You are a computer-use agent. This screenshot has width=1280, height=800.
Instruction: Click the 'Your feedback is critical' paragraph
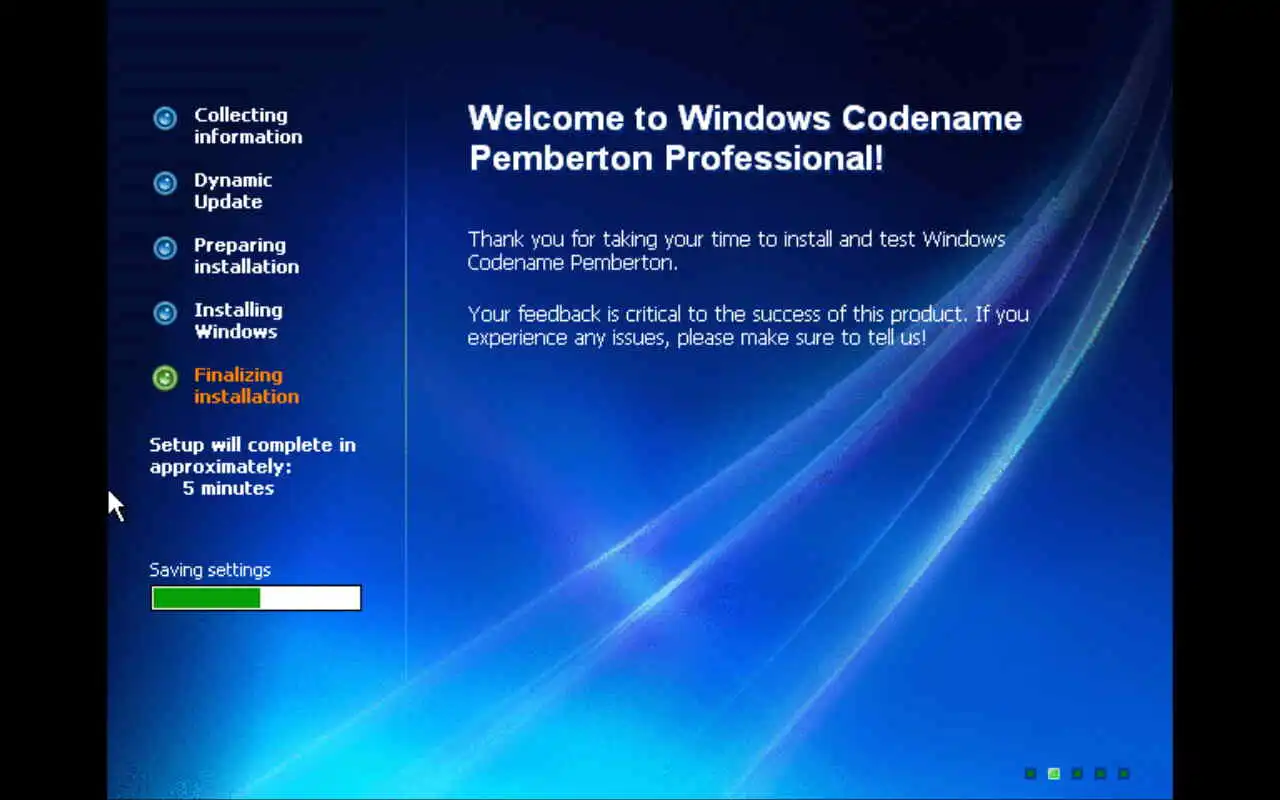(x=748, y=326)
